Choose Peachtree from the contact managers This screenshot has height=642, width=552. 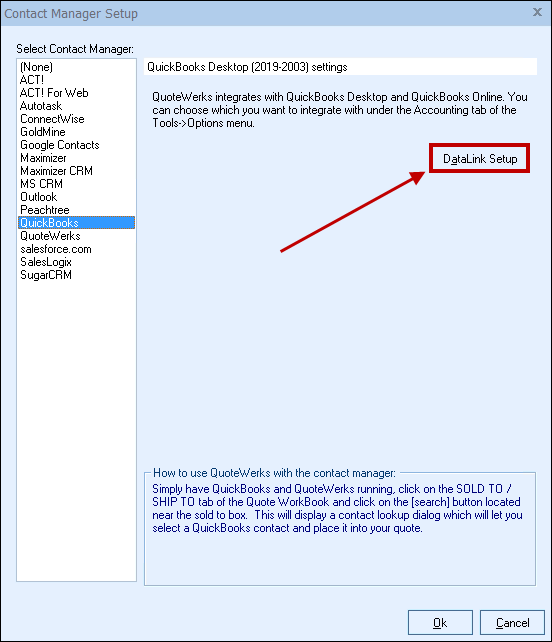point(77,210)
